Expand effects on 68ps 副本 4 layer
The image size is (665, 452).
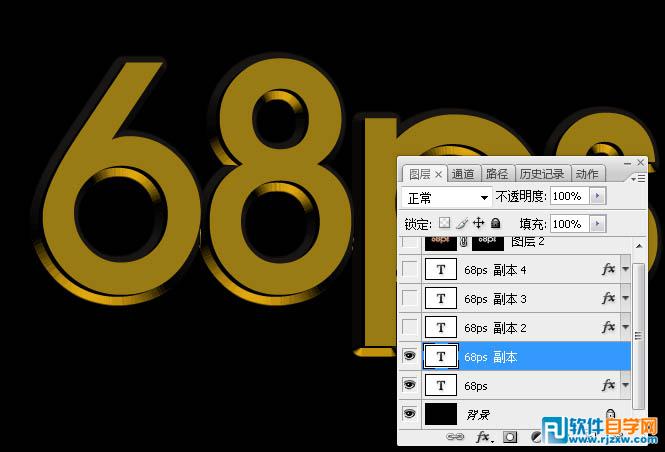626,269
